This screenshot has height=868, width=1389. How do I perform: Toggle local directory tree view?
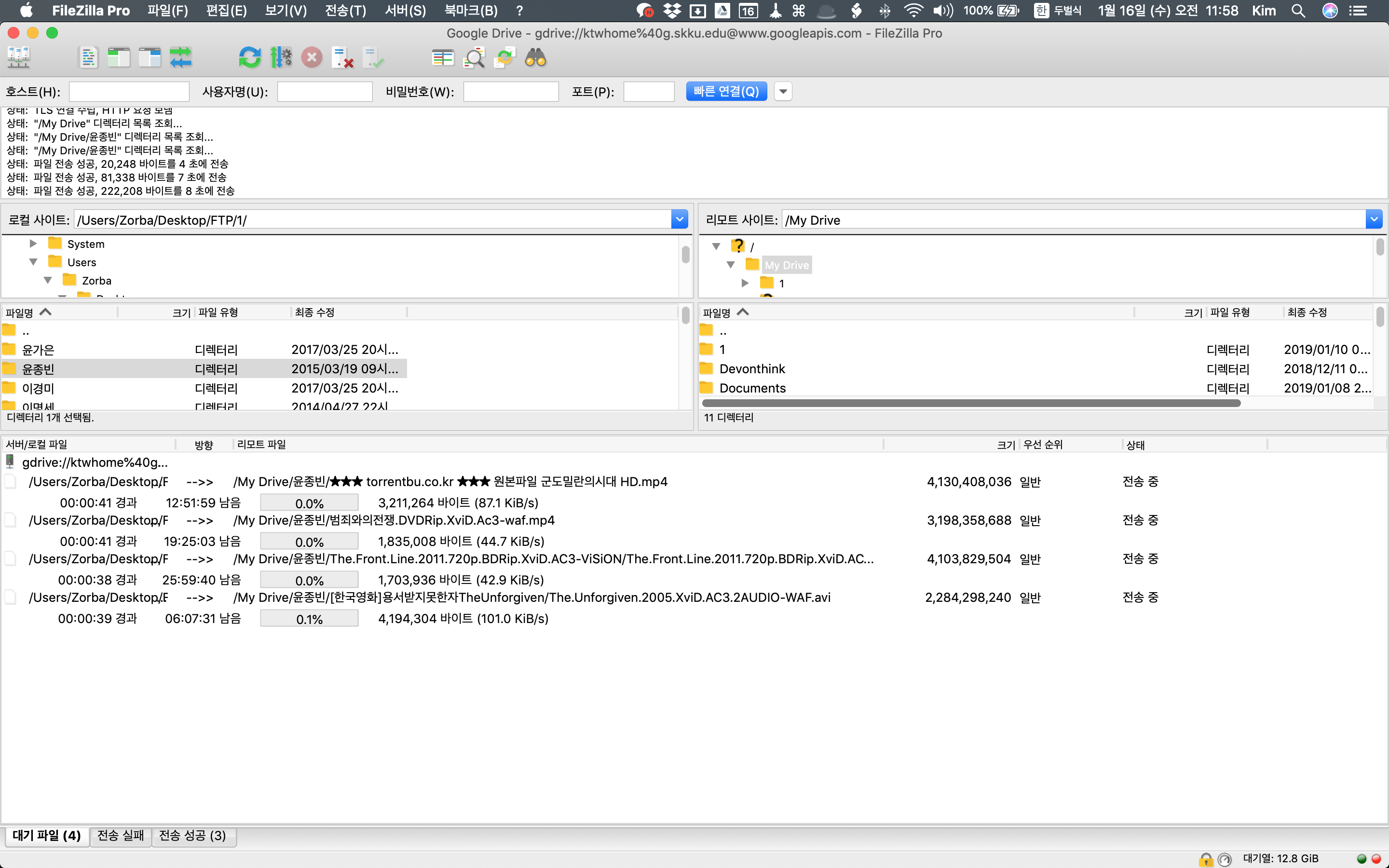pos(119,57)
